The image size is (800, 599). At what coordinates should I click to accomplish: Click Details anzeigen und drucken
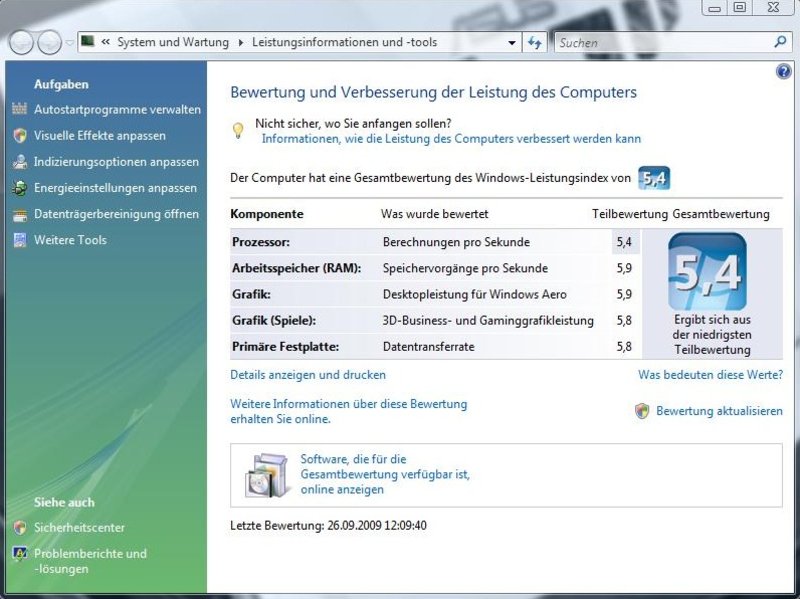pyautogui.click(x=308, y=375)
